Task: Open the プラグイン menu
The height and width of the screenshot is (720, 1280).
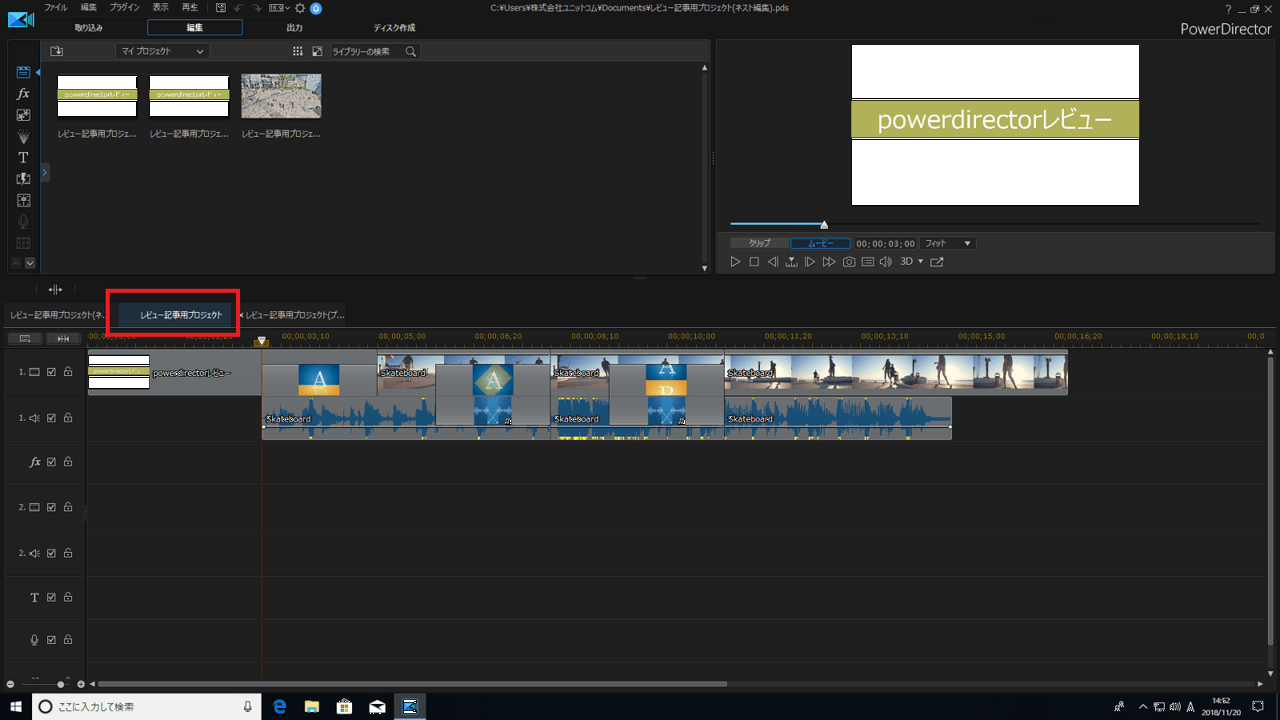Action: 124,7
